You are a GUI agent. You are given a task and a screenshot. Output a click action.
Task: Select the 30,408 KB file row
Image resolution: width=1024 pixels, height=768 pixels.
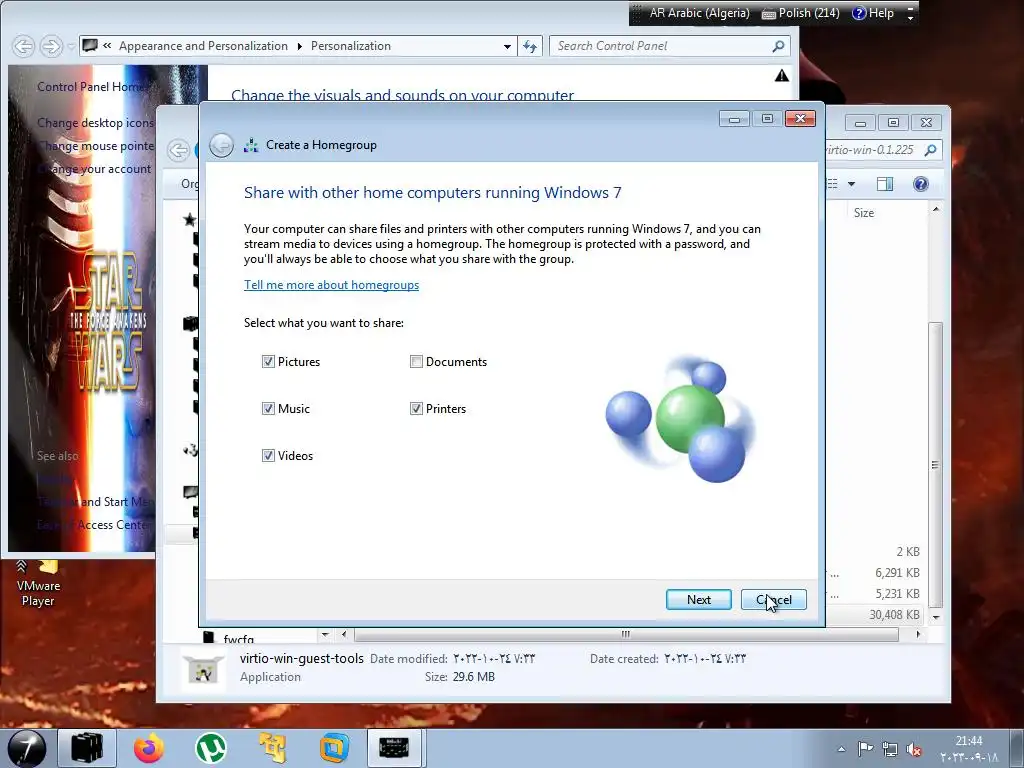875,615
